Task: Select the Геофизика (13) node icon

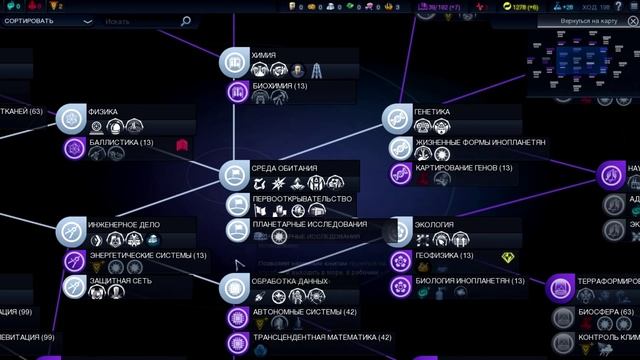Action: 400,261
